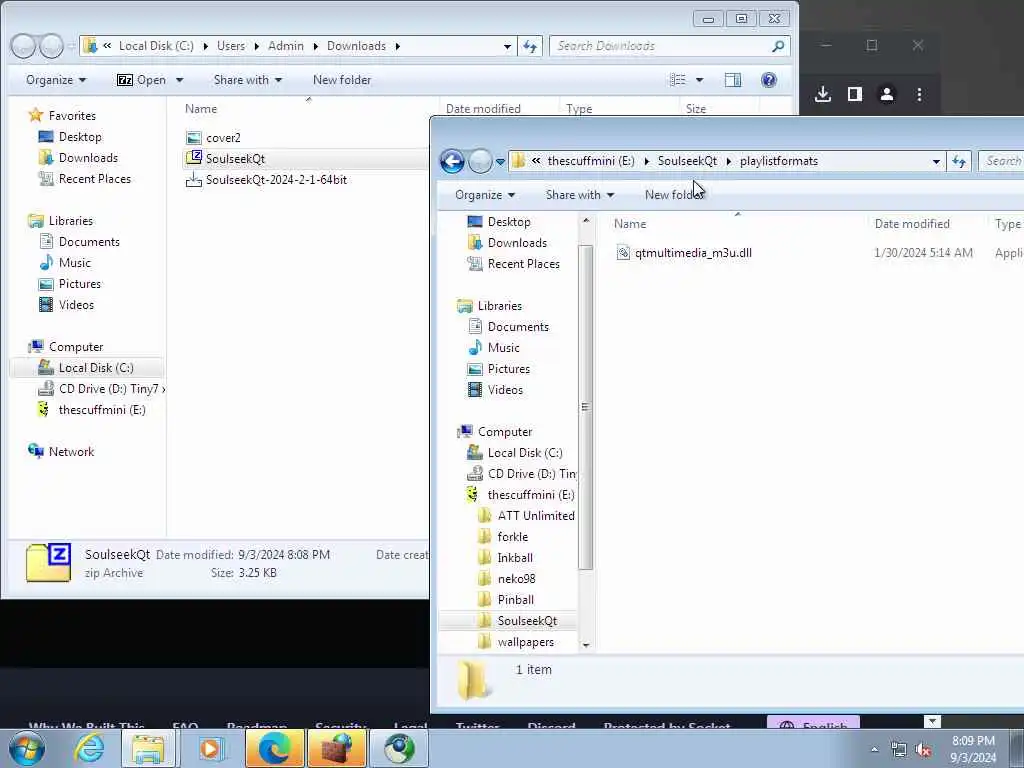This screenshot has height=768, width=1024.
Task: Click Favorites star in the Downloads window sidebar
Action: pos(36,116)
